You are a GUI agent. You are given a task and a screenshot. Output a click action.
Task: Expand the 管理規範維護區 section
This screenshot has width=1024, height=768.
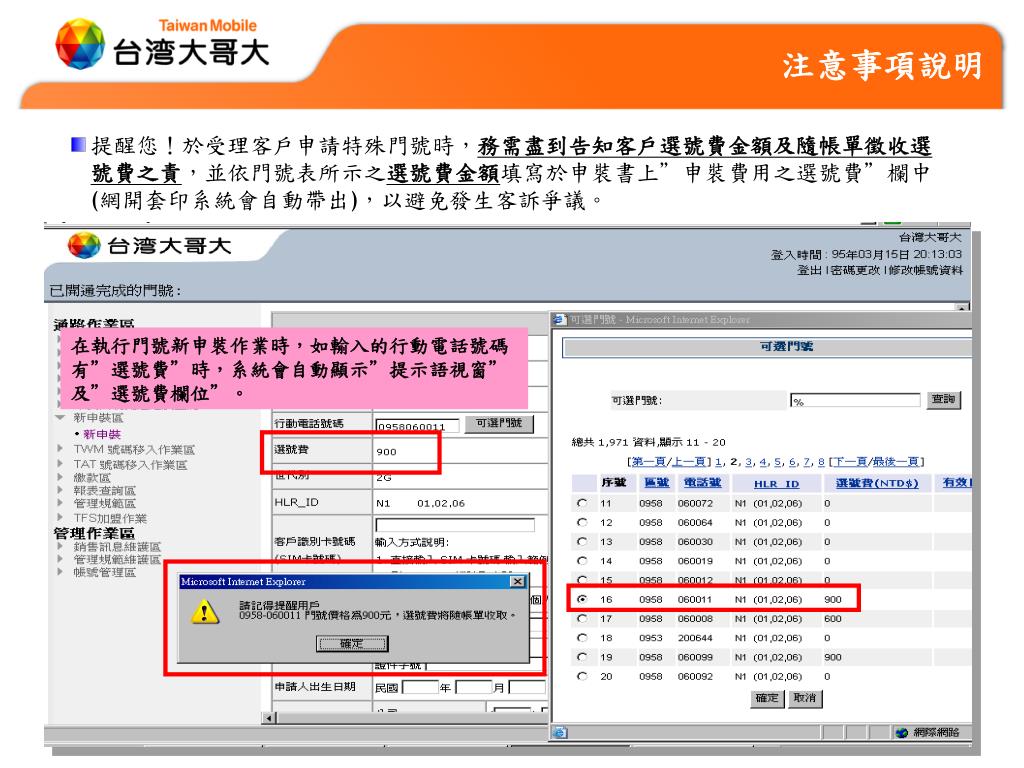60,560
